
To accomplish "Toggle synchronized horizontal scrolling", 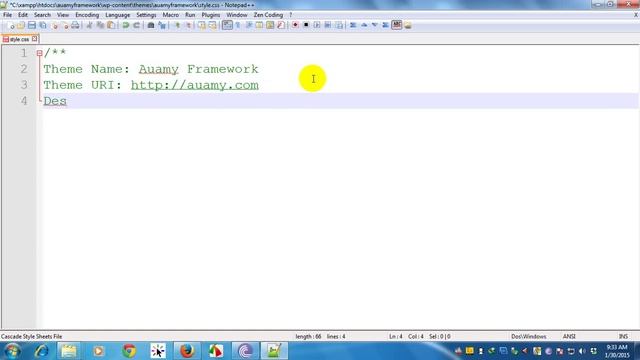I will click(212, 25).
